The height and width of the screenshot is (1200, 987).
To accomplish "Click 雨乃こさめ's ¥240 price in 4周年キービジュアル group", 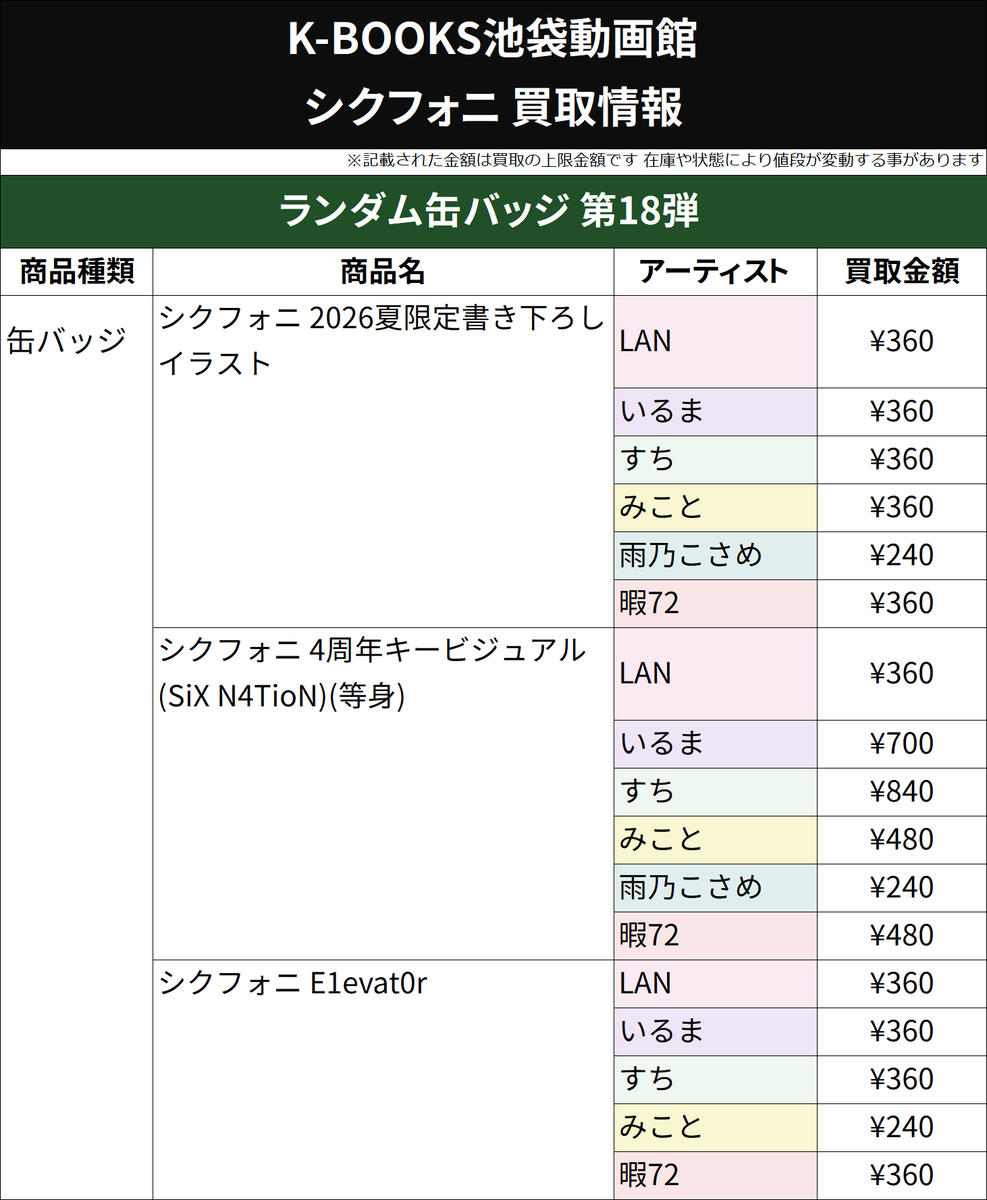I will point(902,887).
